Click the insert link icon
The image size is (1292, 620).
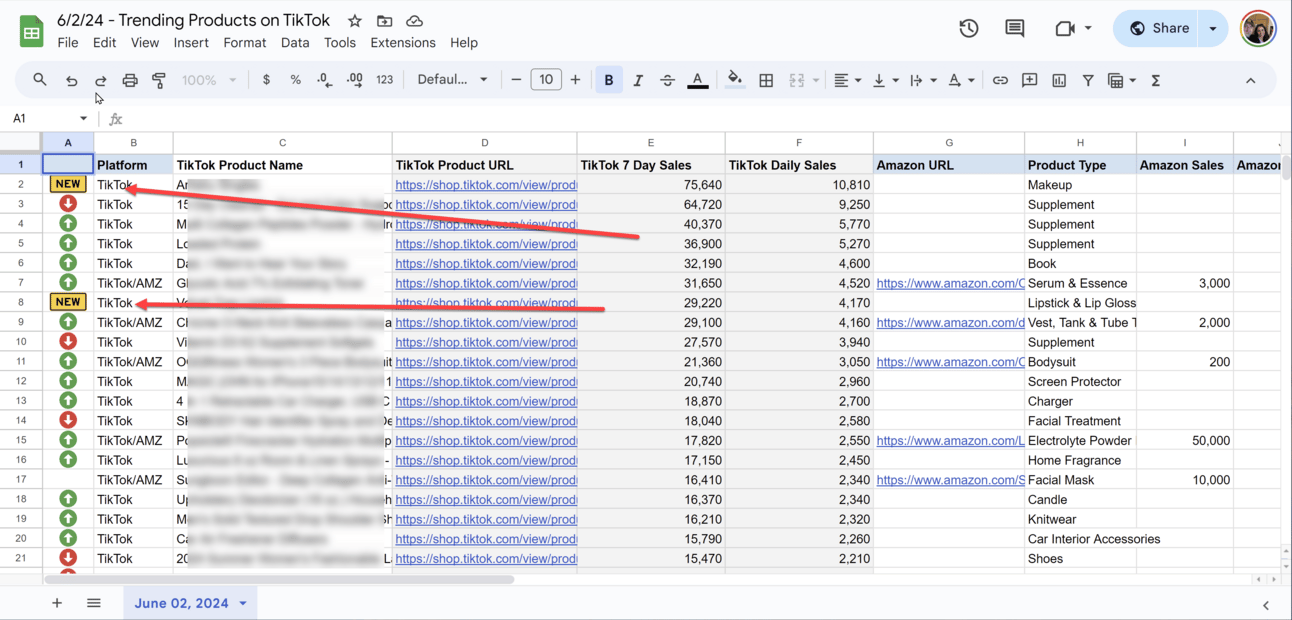(1000, 80)
